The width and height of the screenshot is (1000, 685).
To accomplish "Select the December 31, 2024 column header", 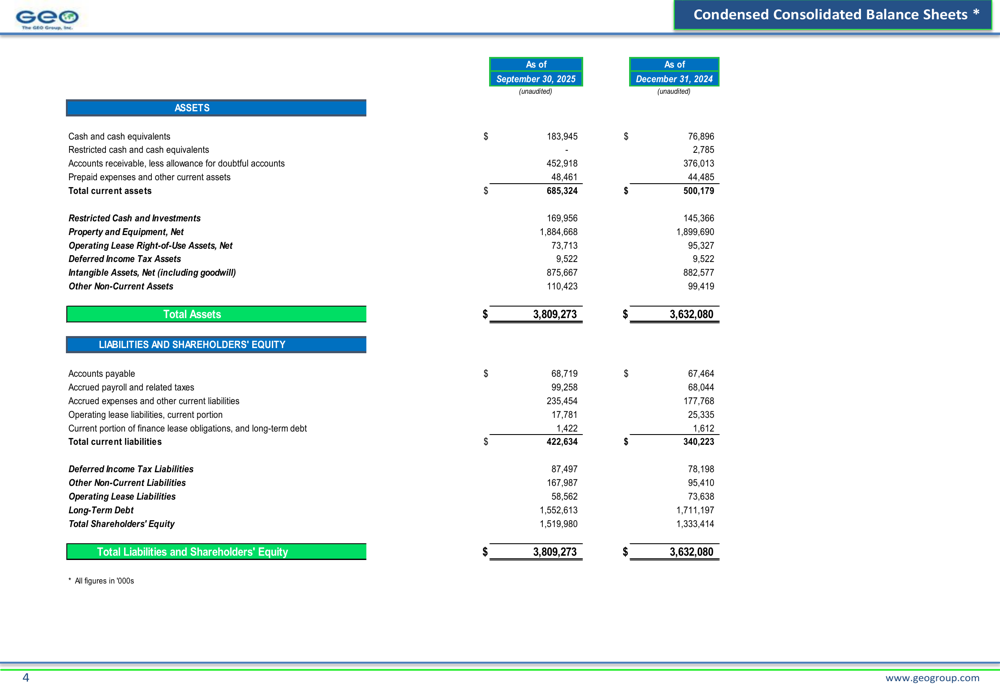I will point(674,79).
